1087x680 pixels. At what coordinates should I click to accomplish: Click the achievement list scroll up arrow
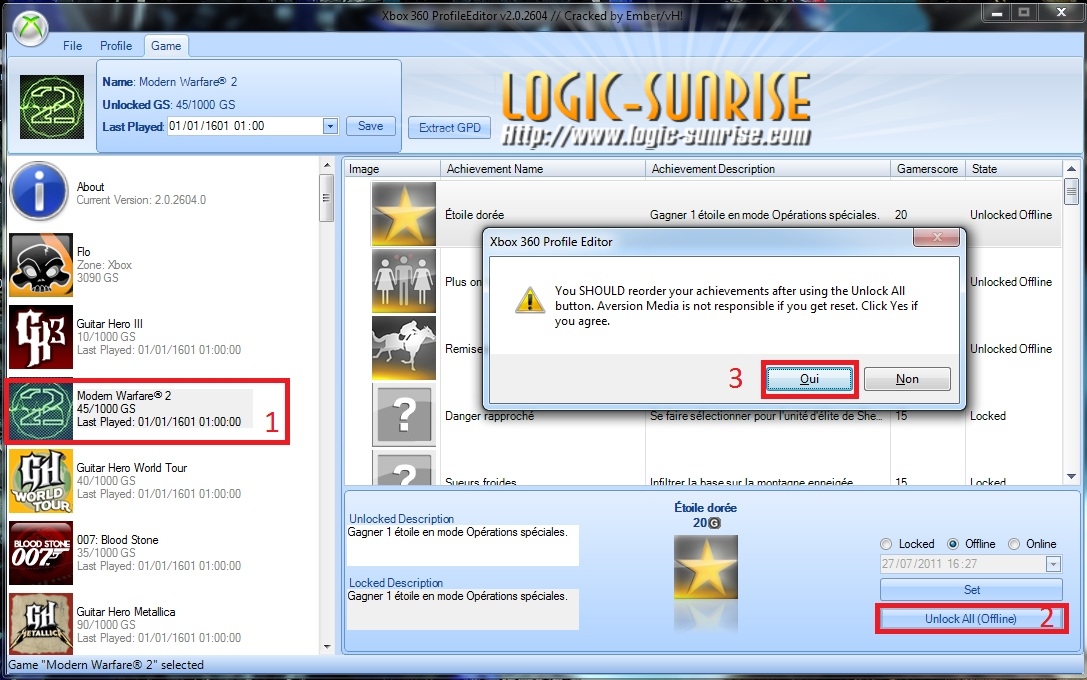coord(1071,168)
